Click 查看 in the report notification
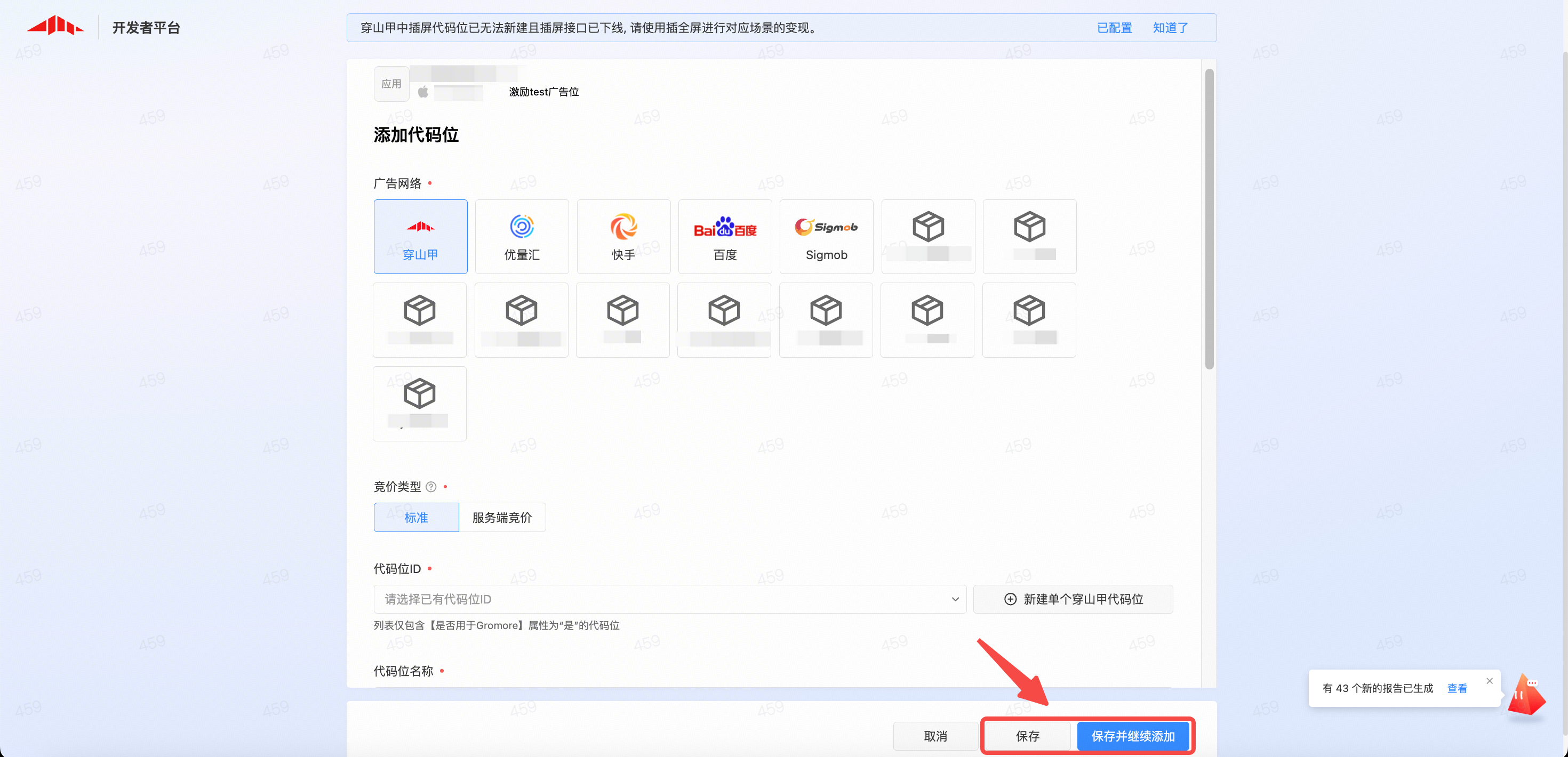The width and height of the screenshot is (1568, 757). (x=1457, y=688)
